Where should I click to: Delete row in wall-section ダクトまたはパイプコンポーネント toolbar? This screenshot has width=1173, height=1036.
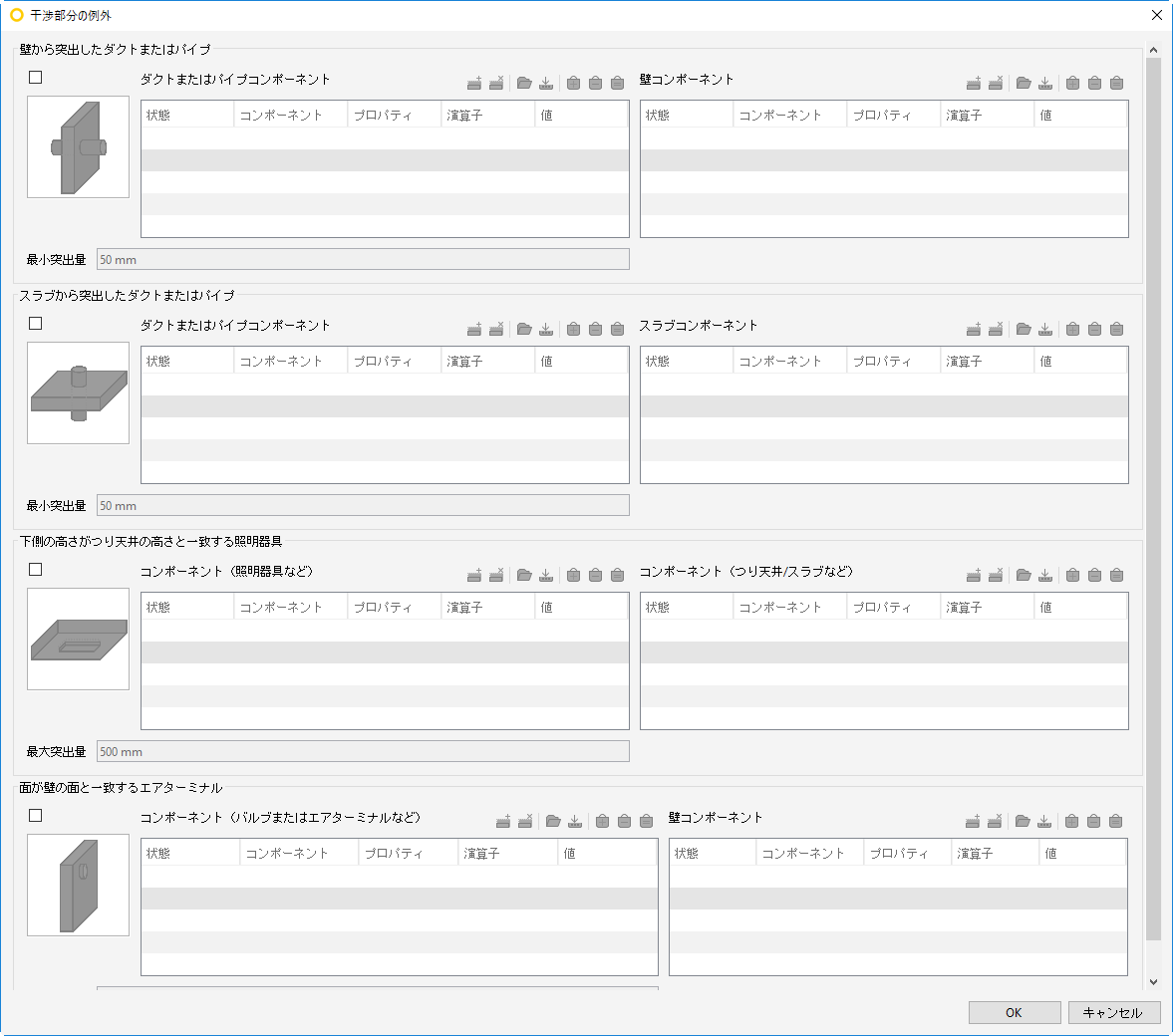tap(496, 83)
